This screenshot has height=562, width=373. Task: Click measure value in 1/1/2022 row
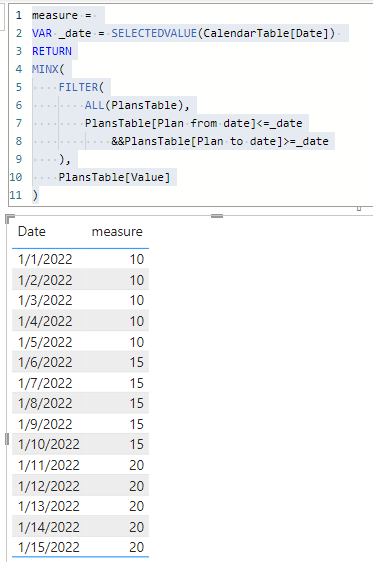[137, 259]
